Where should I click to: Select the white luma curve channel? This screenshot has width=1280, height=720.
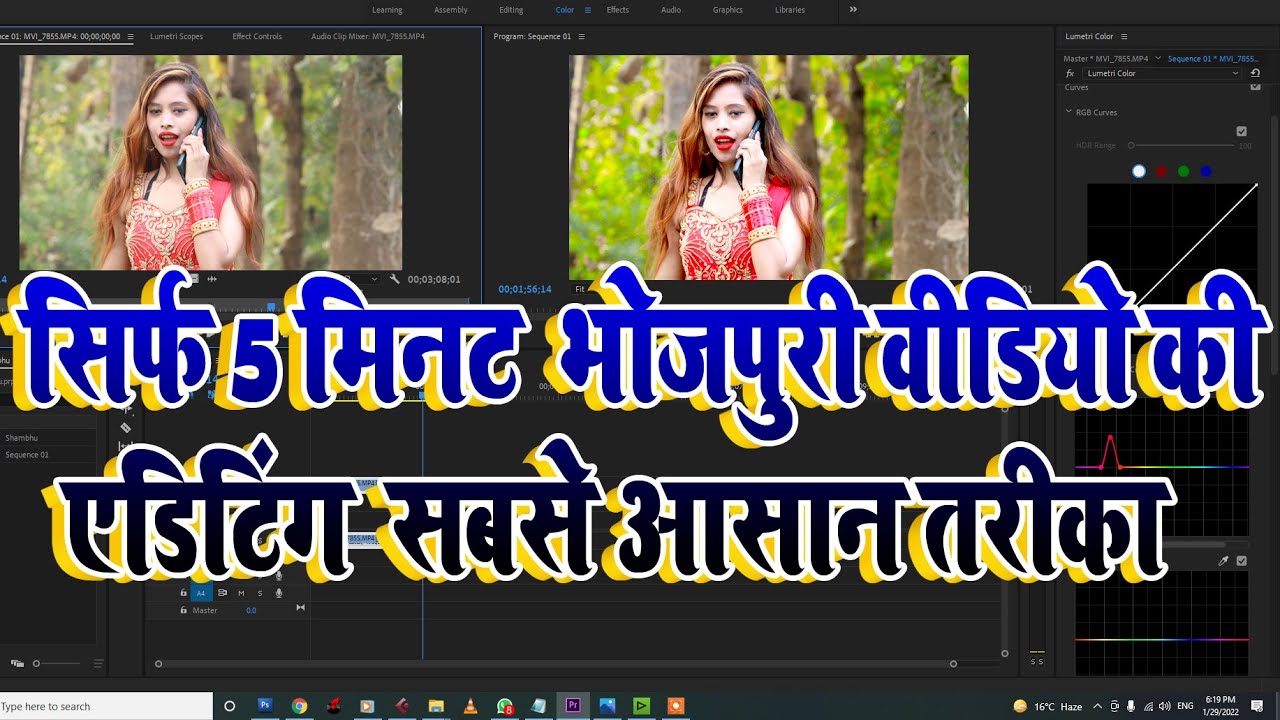tap(1139, 171)
